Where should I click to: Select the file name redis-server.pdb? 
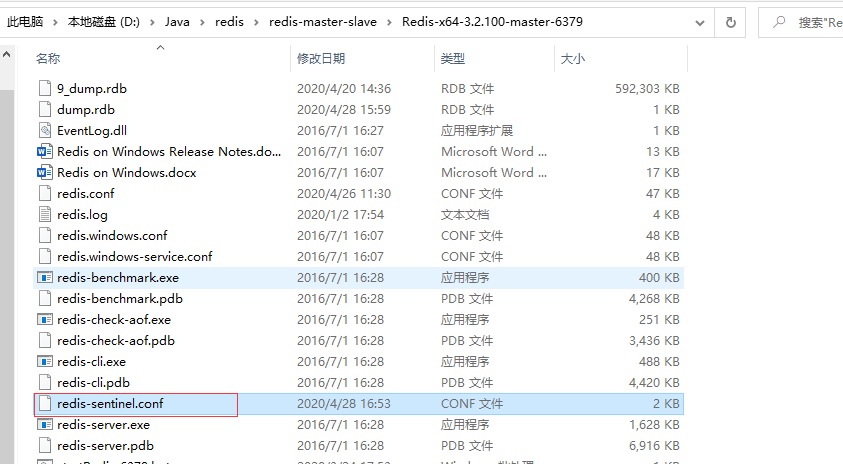tap(105, 445)
